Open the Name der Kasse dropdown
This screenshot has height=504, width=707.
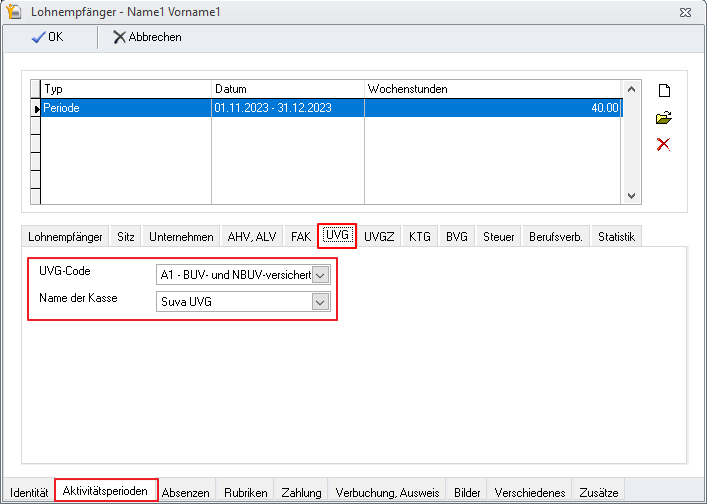pyautogui.click(x=320, y=301)
